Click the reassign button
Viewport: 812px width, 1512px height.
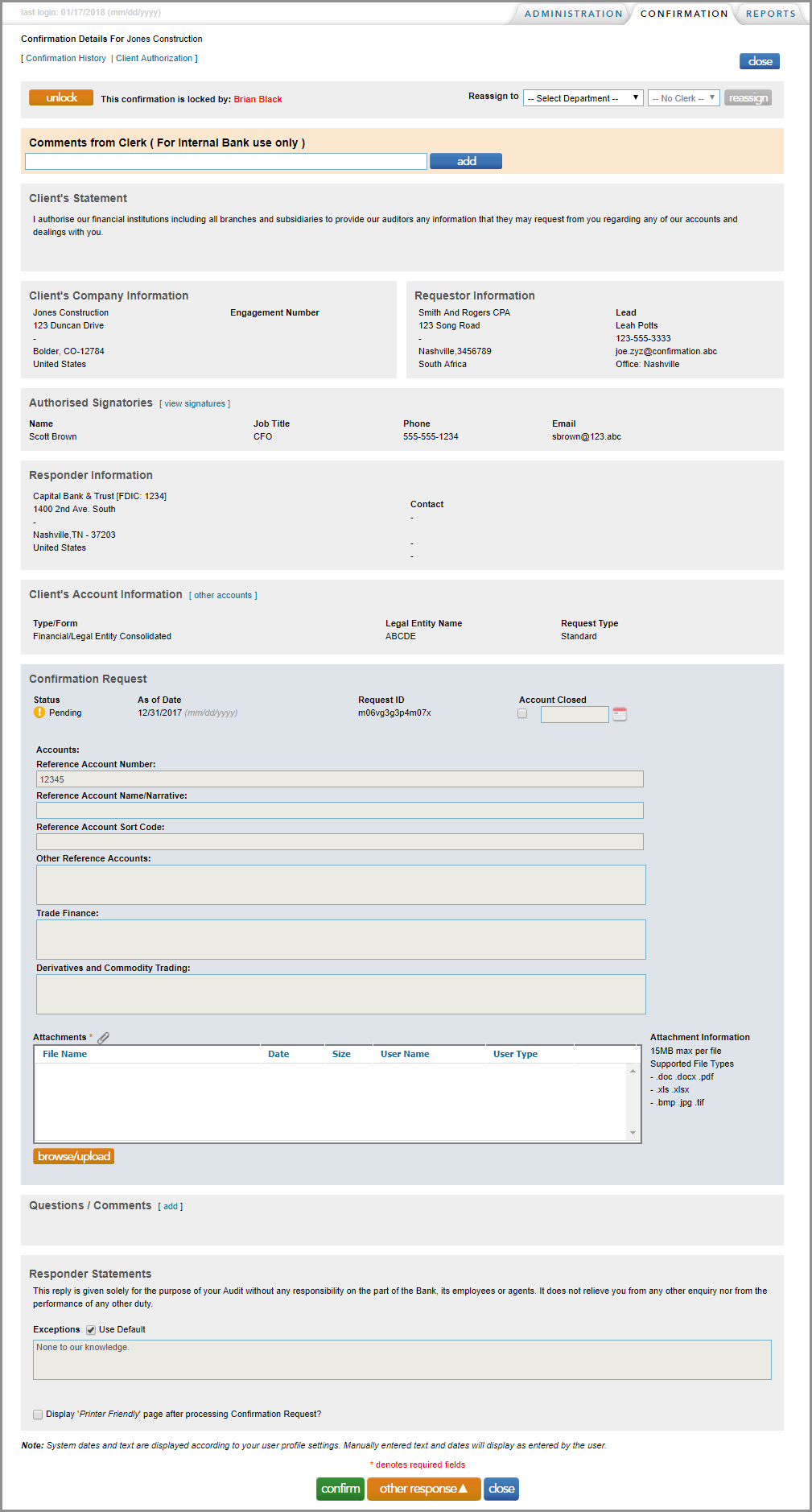coord(748,98)
